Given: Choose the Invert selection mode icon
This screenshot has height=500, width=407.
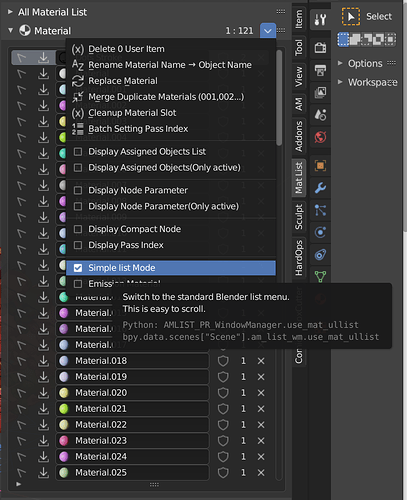Looking at the screenshot, I should coord(378,39).
